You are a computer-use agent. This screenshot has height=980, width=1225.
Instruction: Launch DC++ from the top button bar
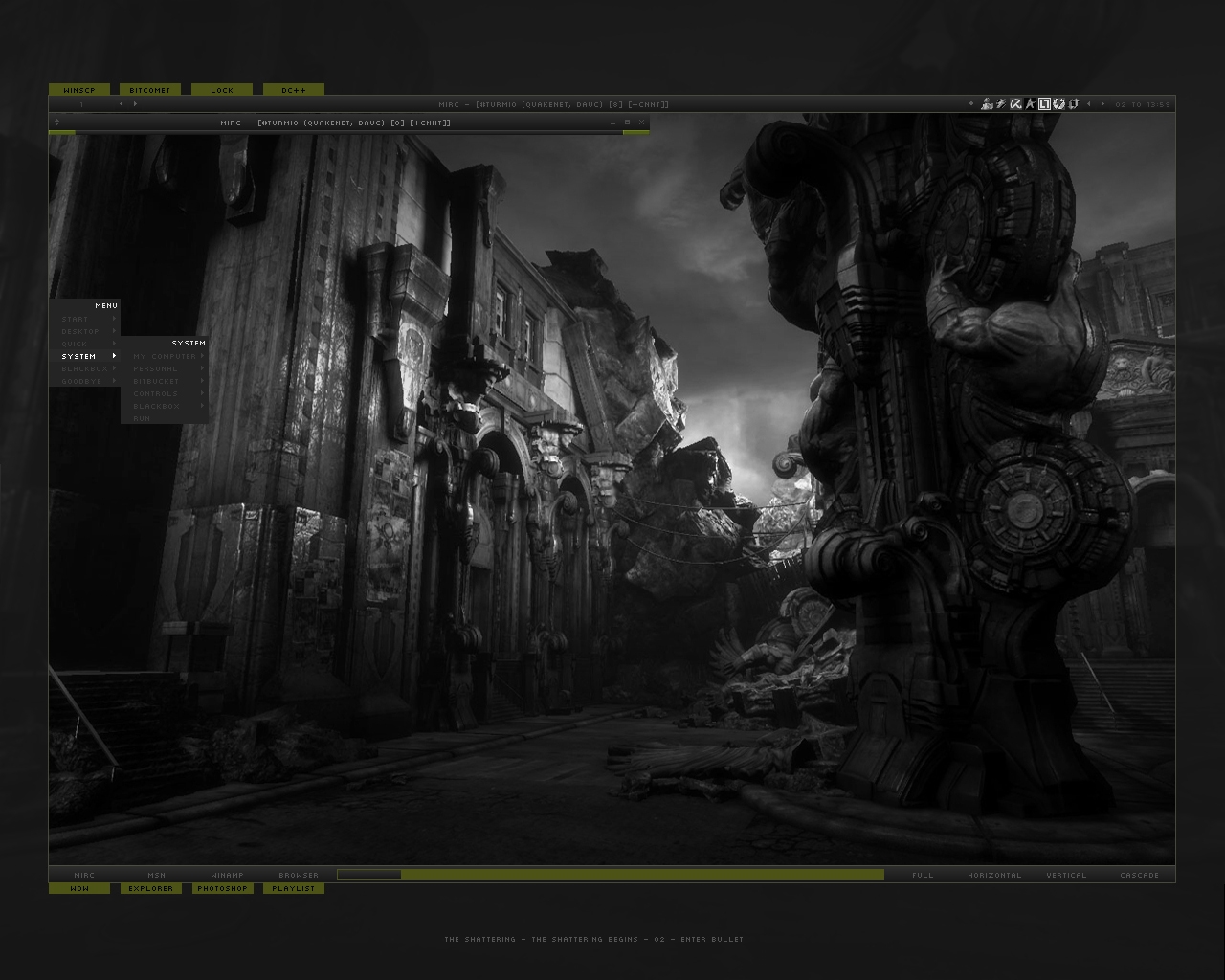294,90
